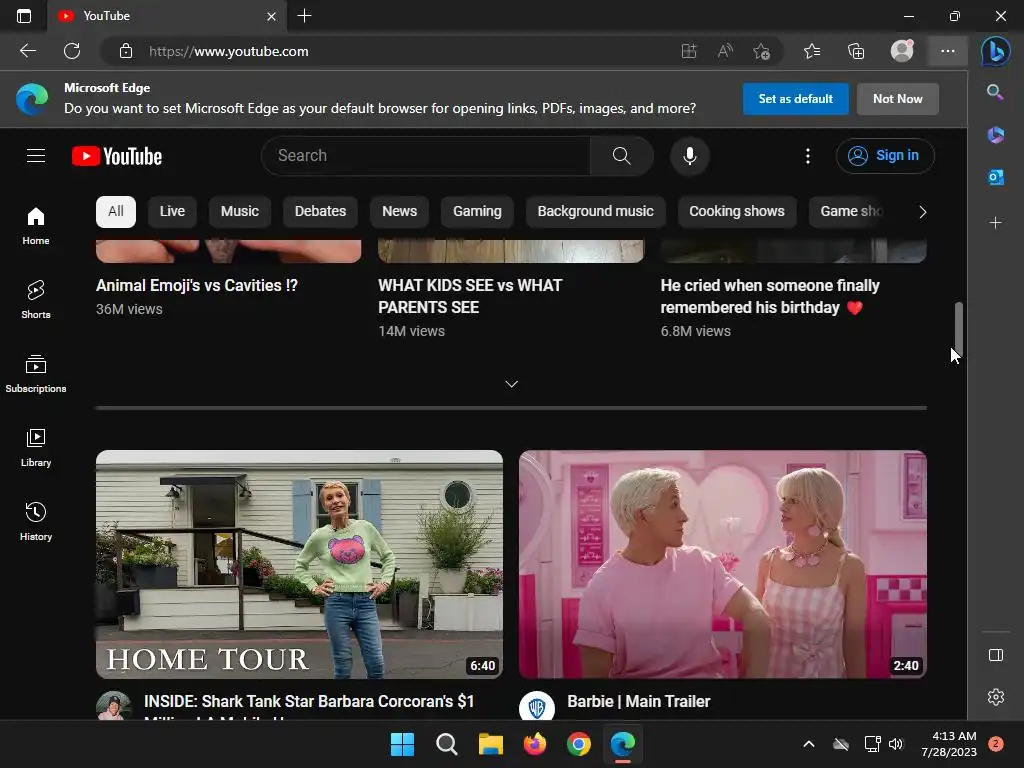
Task: Click the Edge address bar URL
Action: click(x=229, y=51)
